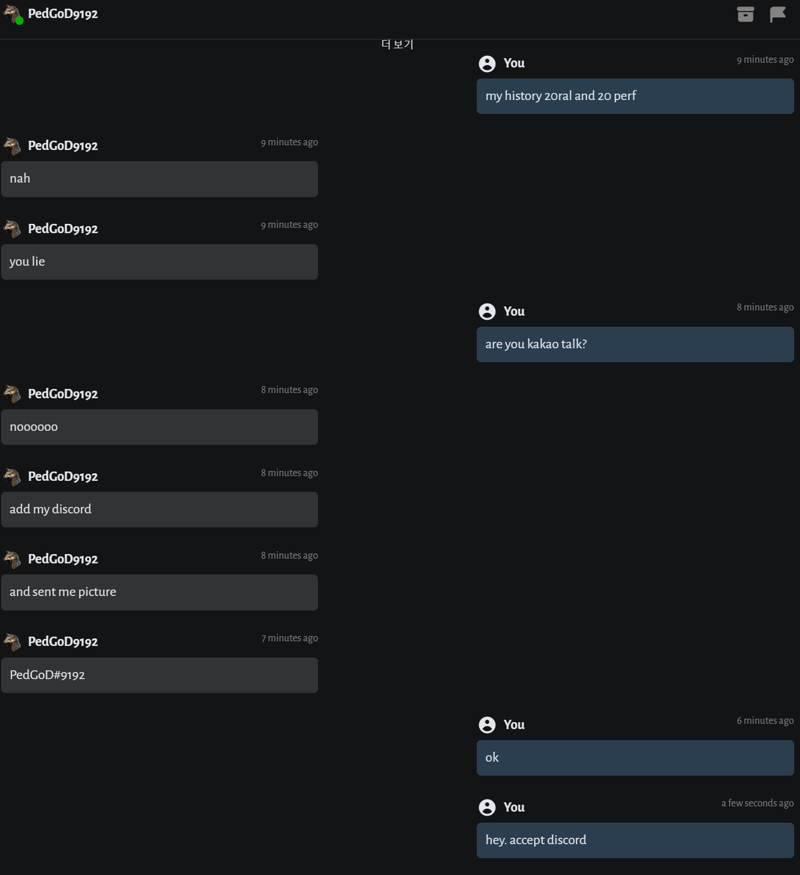Click 'a few seconds ago' timestamp
Screen dimensions: 800x875
tap(757, 803)
